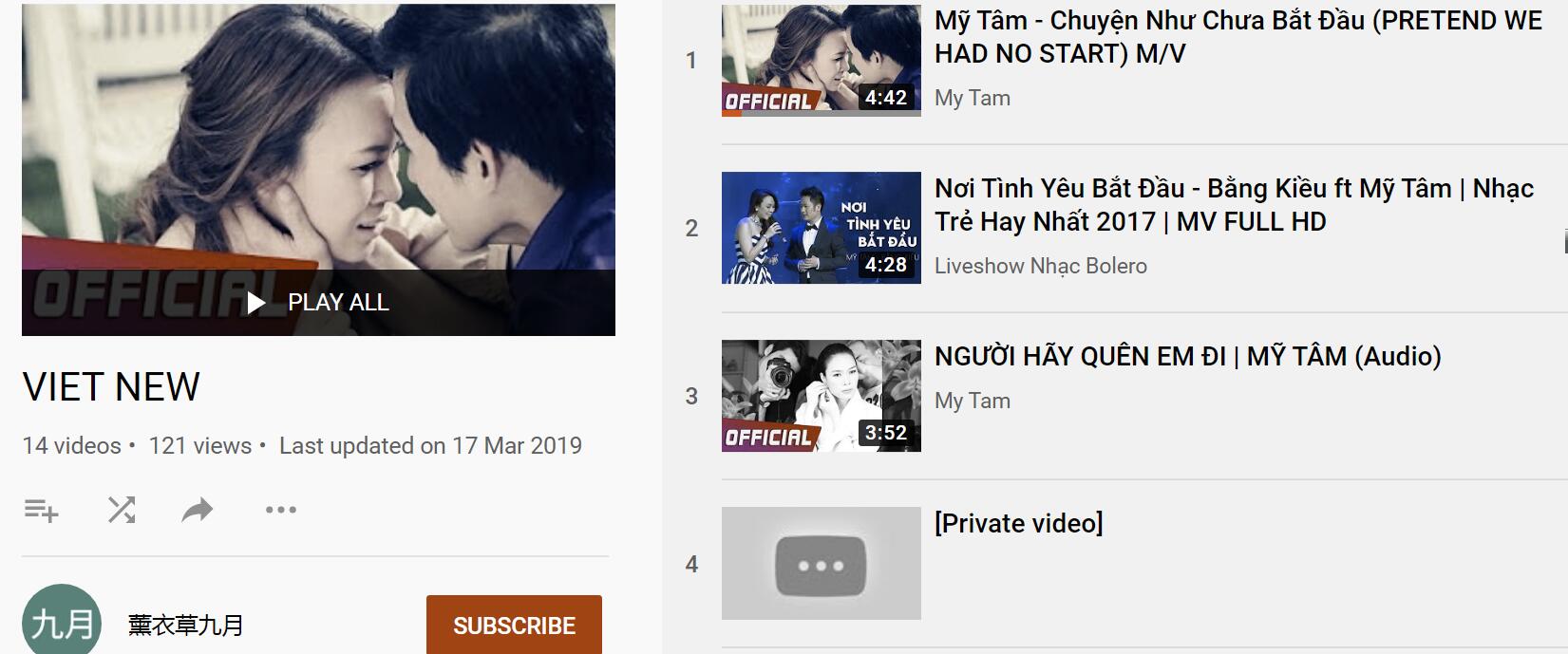Open the Nơi Tình Yêu Bắt Đầu video title
This screenshot has width=1568, height=654.
pos(1234,205)
